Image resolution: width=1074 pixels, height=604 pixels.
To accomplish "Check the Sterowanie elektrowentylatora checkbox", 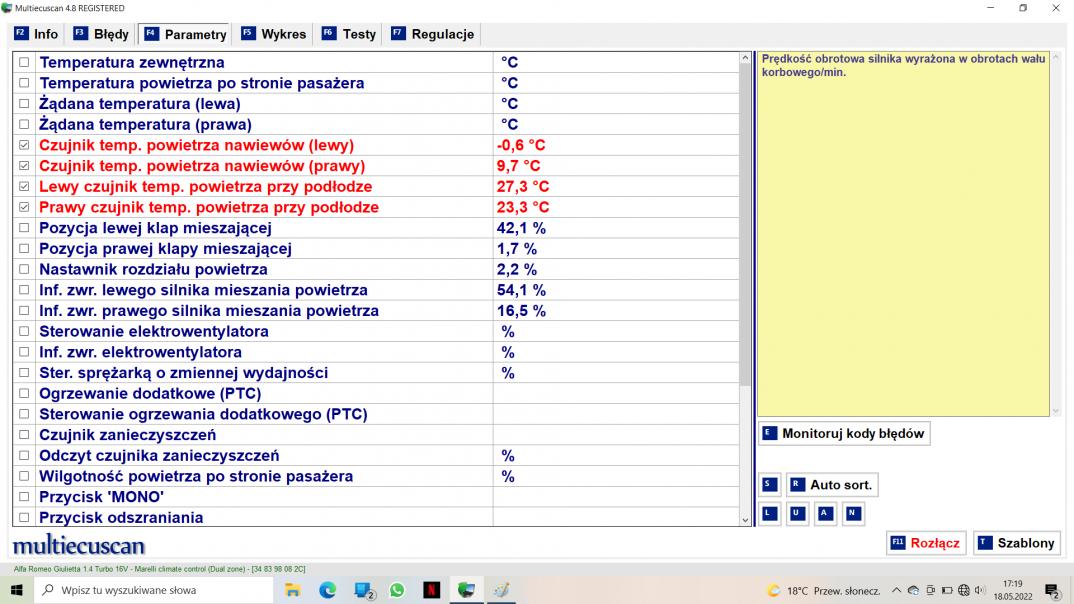I will pyautogui.click(x=25, y=332).
